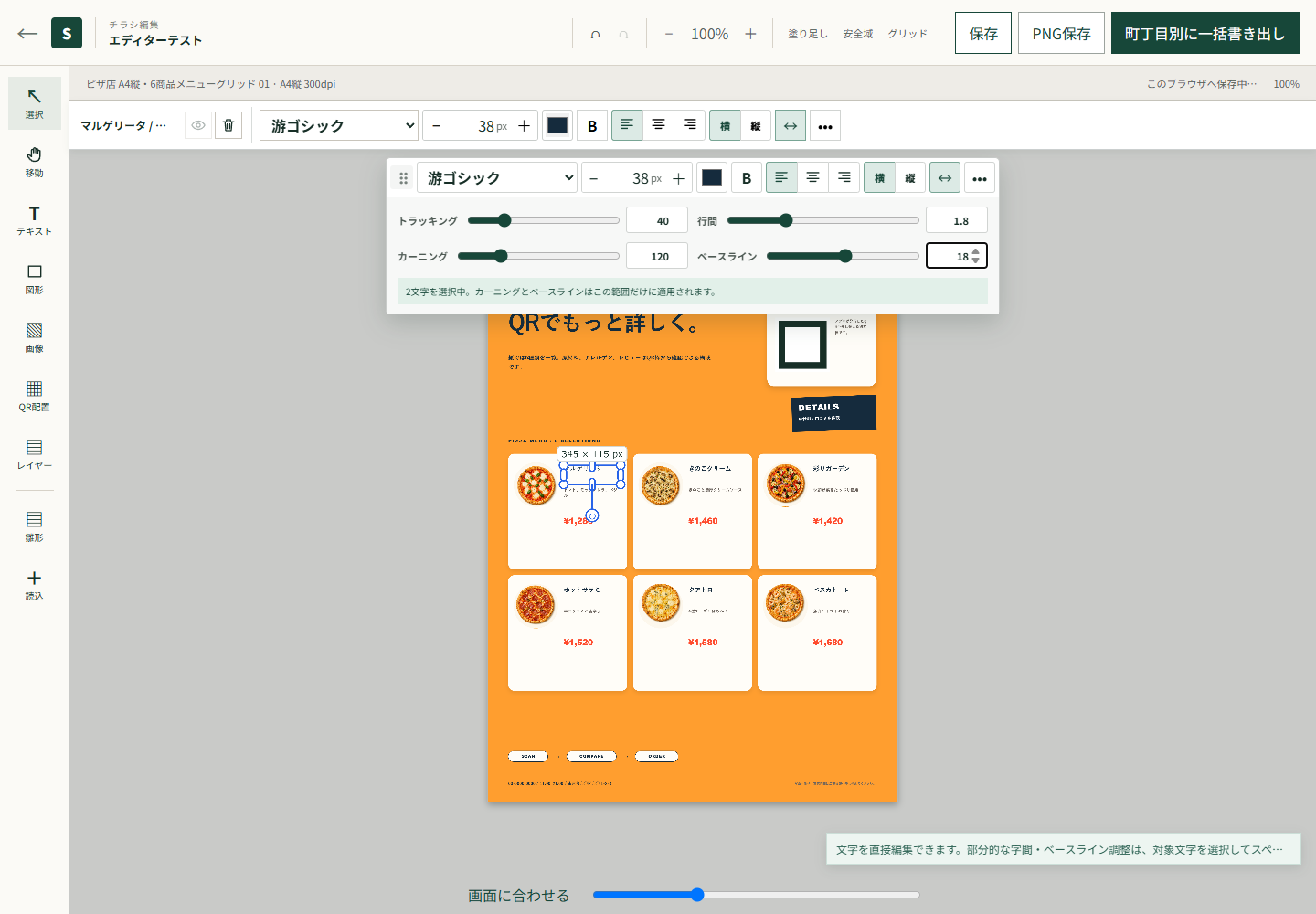
Task: Click the redo arrow icon
Action: coord(624,34)
